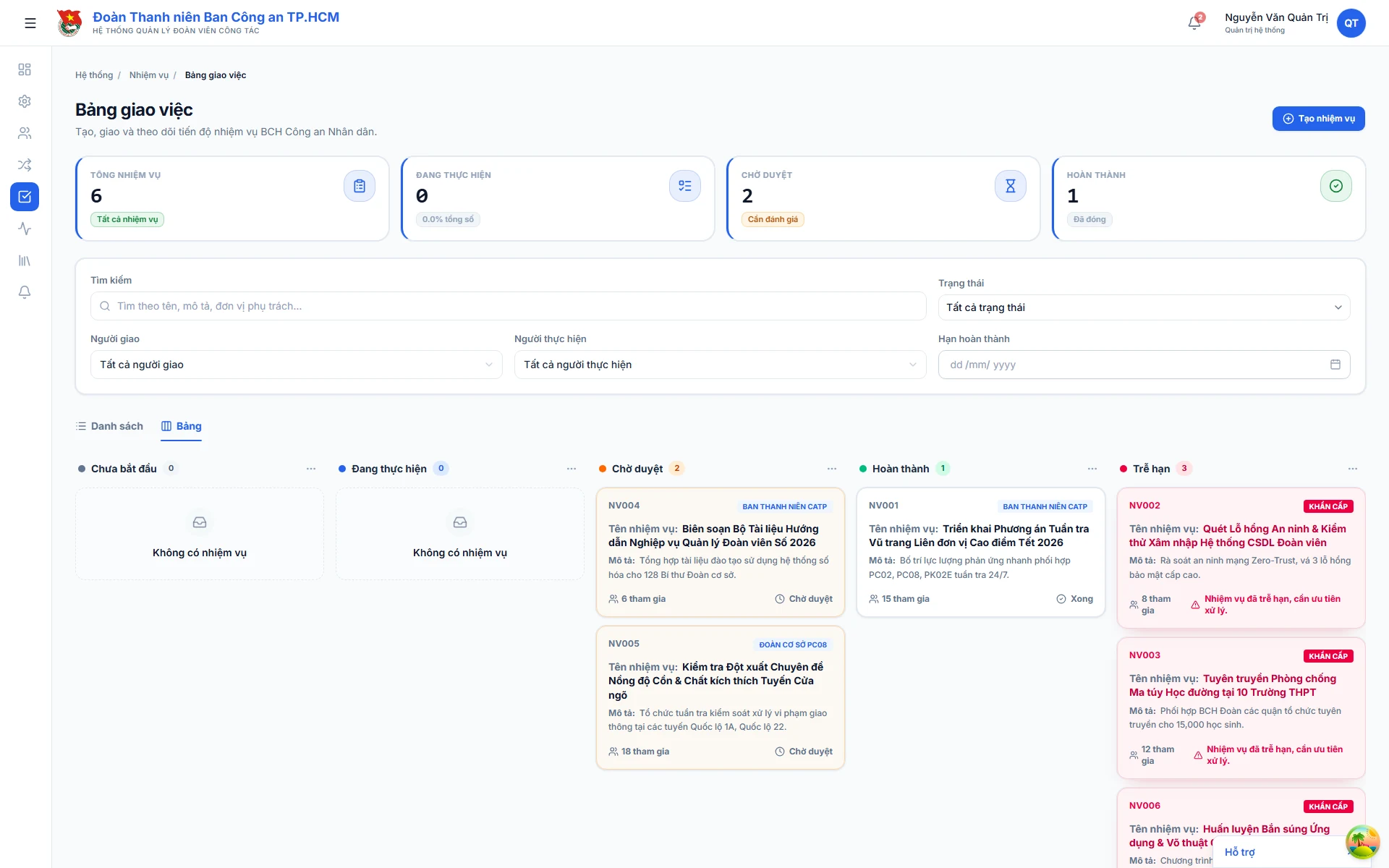Switch to Danh sách view tab
The image size is (1389, 868).
(109, 426)
